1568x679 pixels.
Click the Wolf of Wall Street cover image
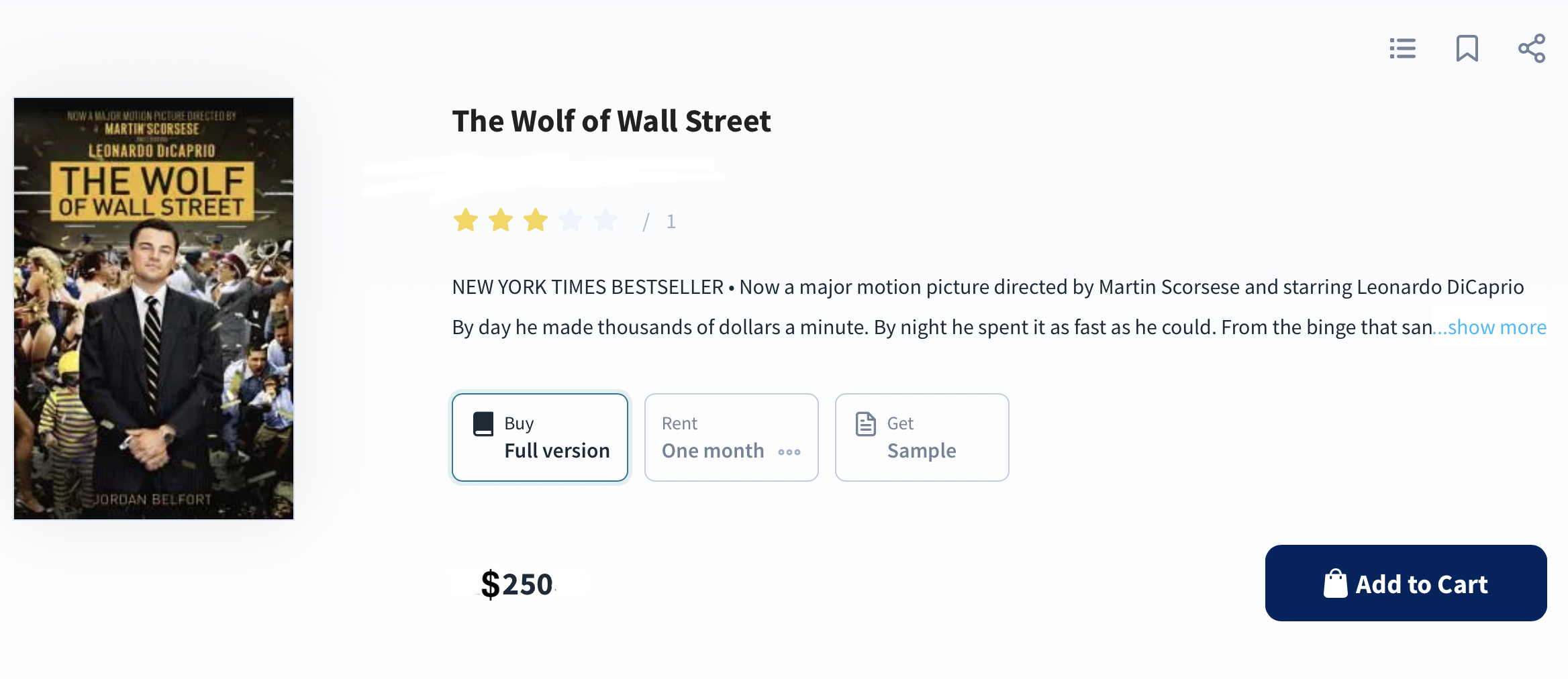(154, 309)
